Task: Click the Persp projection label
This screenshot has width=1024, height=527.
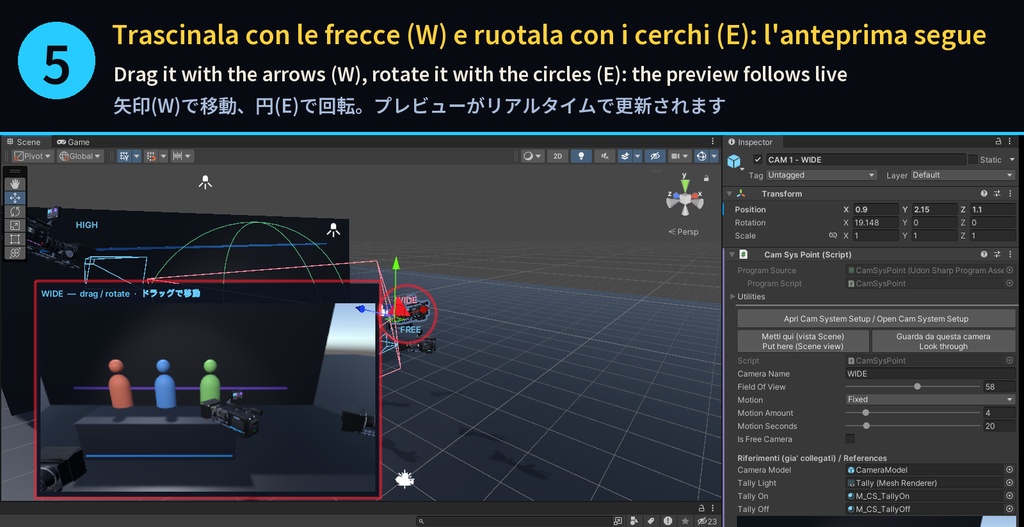Action: coord(683,232)
